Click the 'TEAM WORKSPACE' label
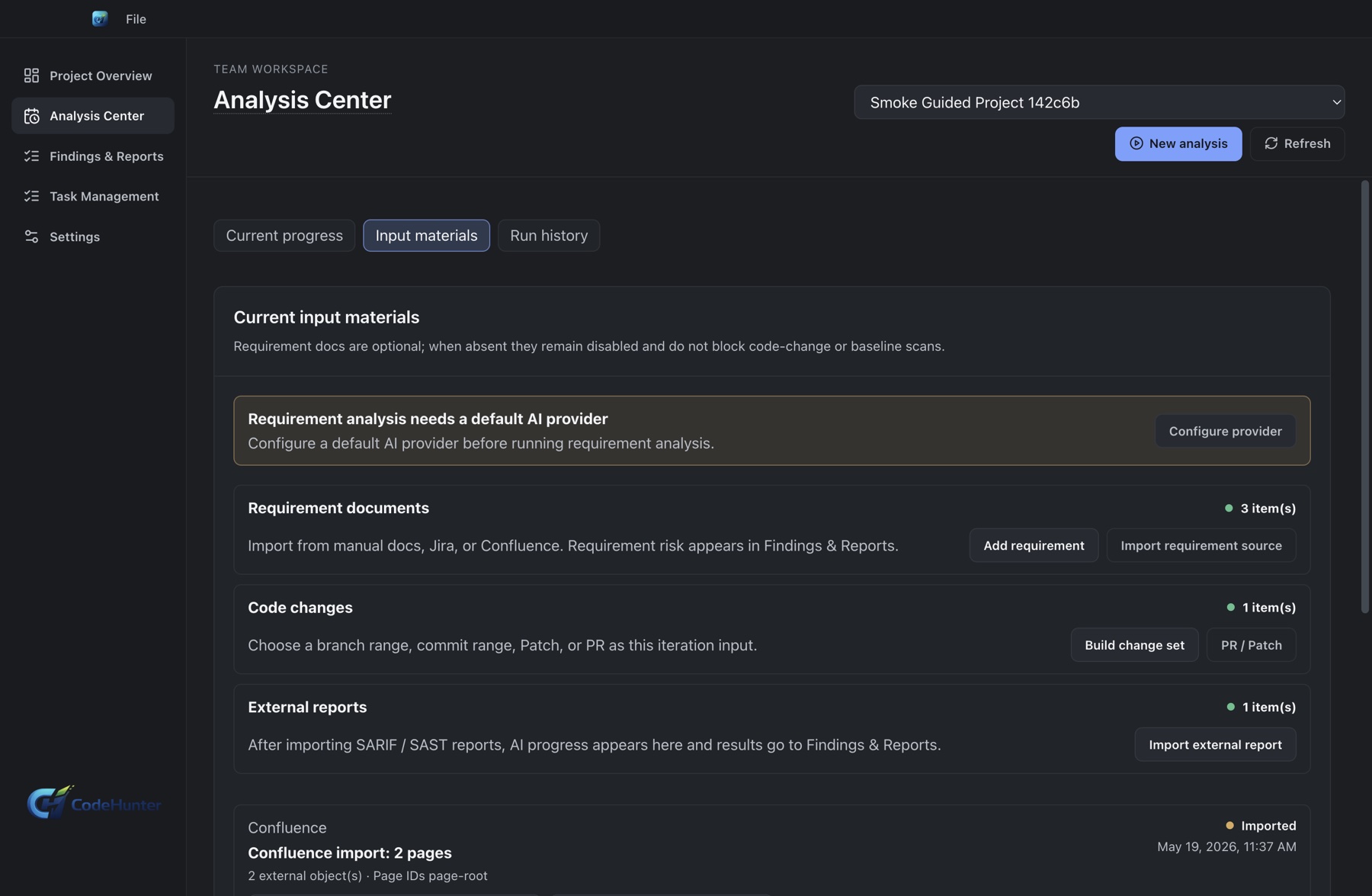This screenshot has height=896, width=1372. point(271,69)
